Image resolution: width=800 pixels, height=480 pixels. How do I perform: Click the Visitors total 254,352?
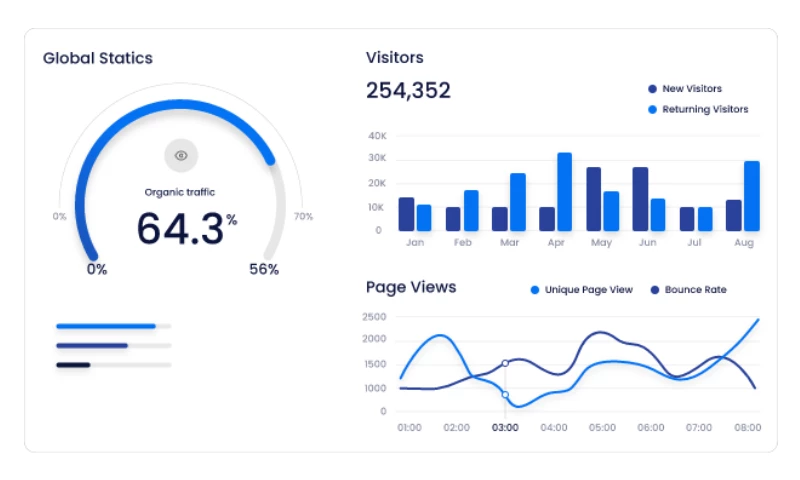click(x=408, y=91)
